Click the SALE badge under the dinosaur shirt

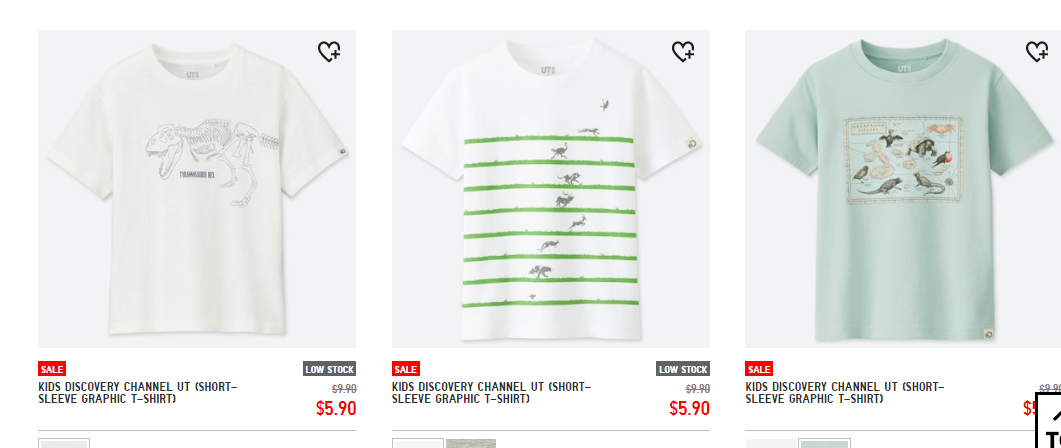click(51, 369)
